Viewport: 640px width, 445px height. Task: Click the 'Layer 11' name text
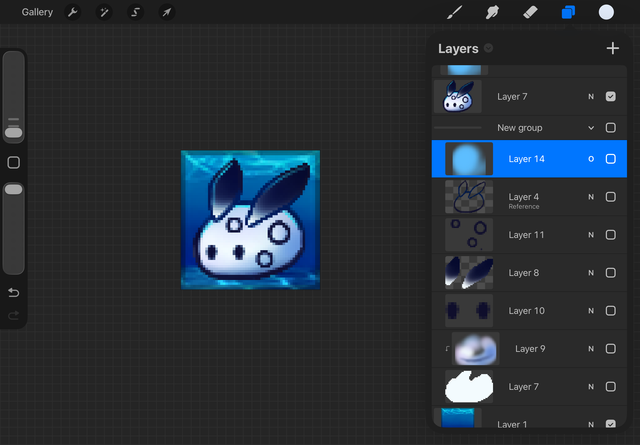pyautogui.click(x=526, y=235)
